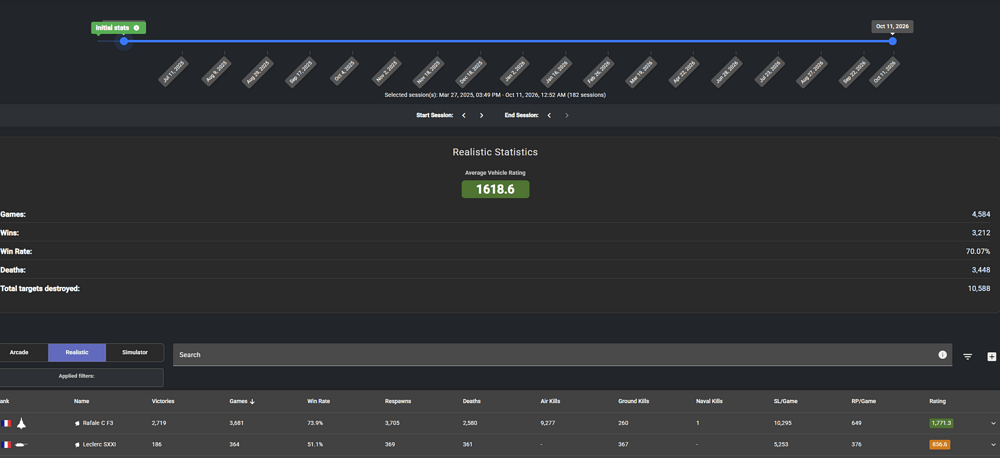Select the Sep 17, 2025 timeline marker
1000x458 pixels.
300,71
